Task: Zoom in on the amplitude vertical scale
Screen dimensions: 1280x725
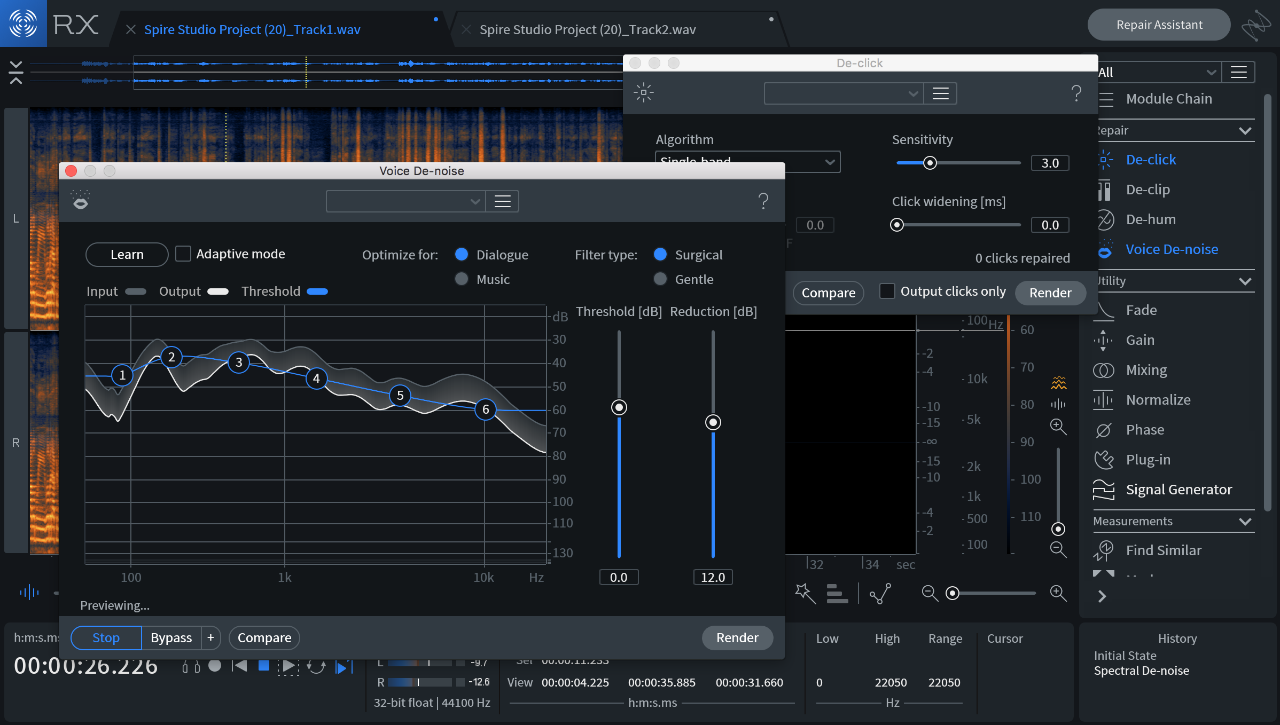Action: 1058,427
